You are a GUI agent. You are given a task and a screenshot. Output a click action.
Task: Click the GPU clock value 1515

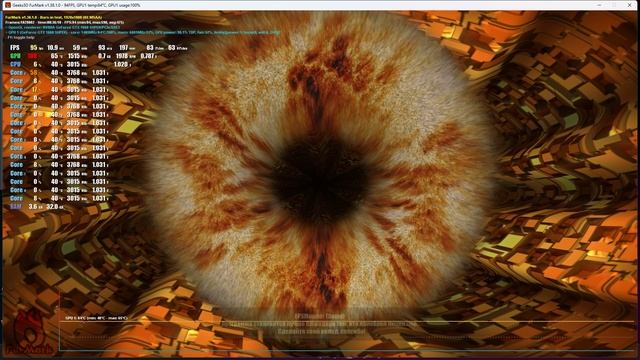74,56
